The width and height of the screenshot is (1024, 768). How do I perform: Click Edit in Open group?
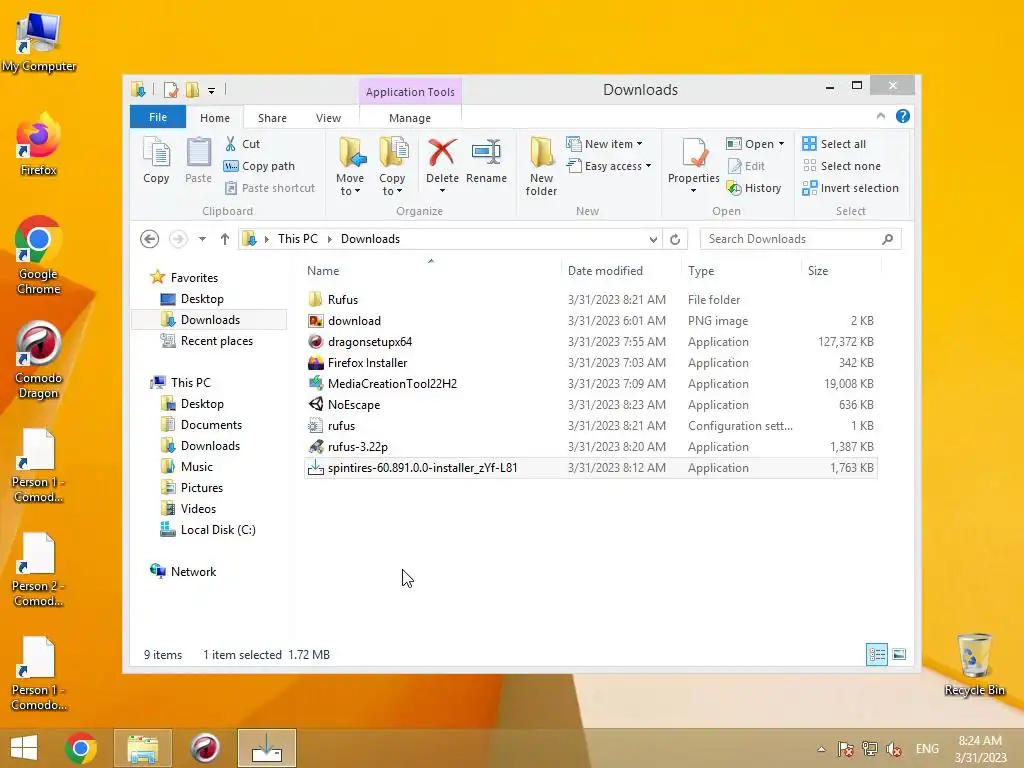746,166
